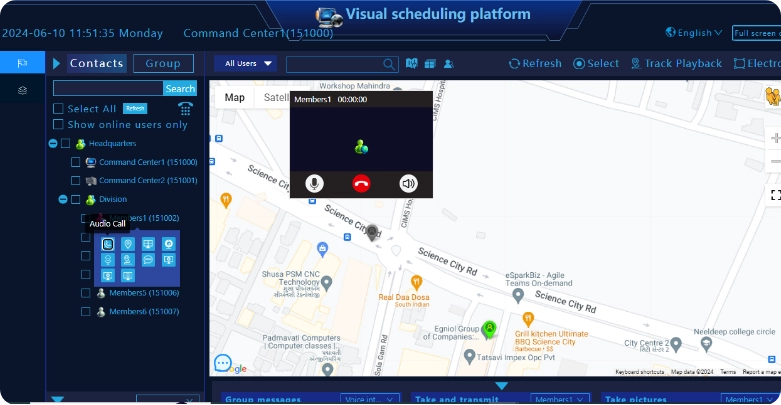This screenshot has height=405, width=781.
Task: Open the layers icon in left sidebar
Action: (x=22, y=90)
